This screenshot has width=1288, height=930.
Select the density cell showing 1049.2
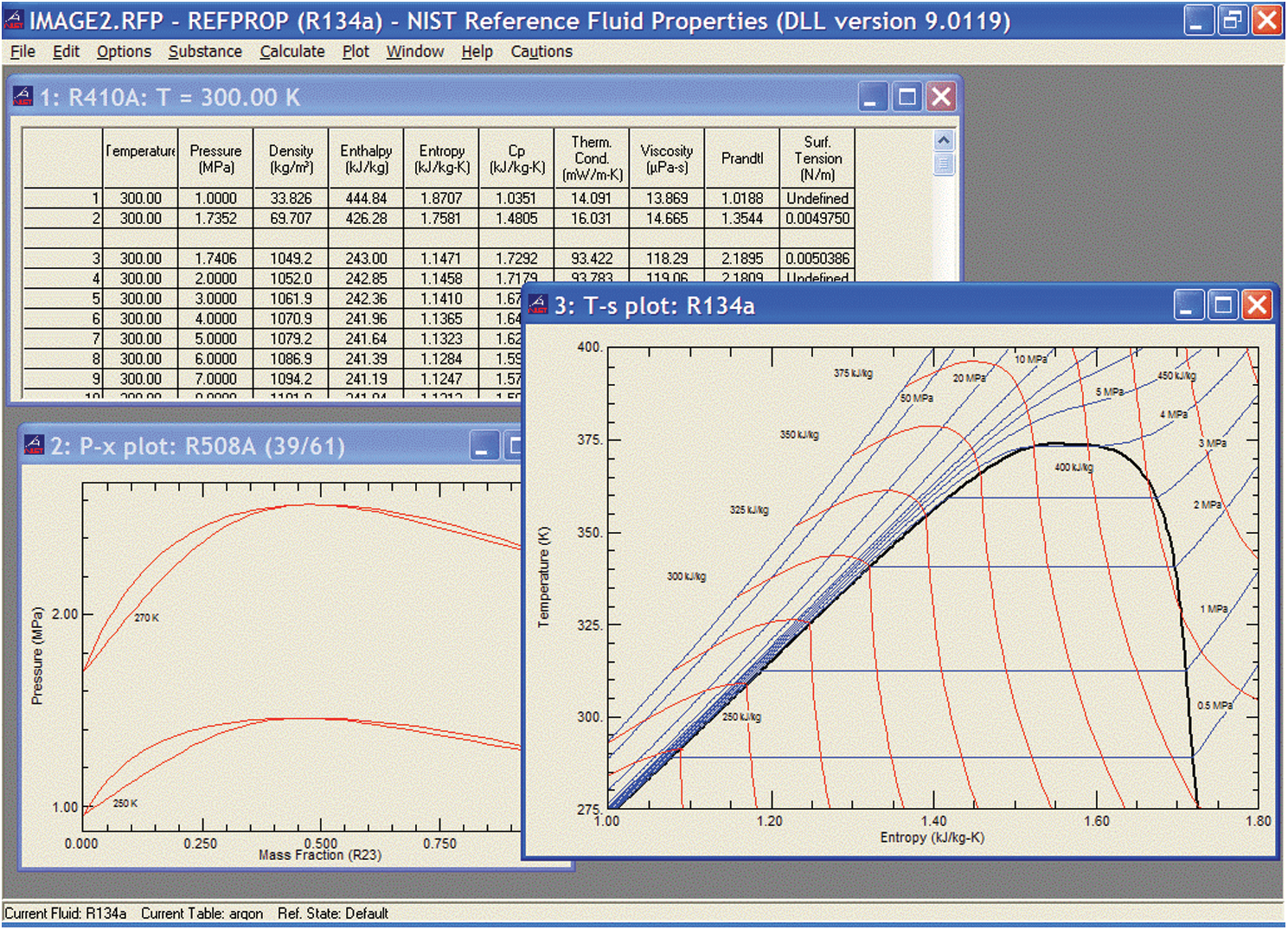291,259
